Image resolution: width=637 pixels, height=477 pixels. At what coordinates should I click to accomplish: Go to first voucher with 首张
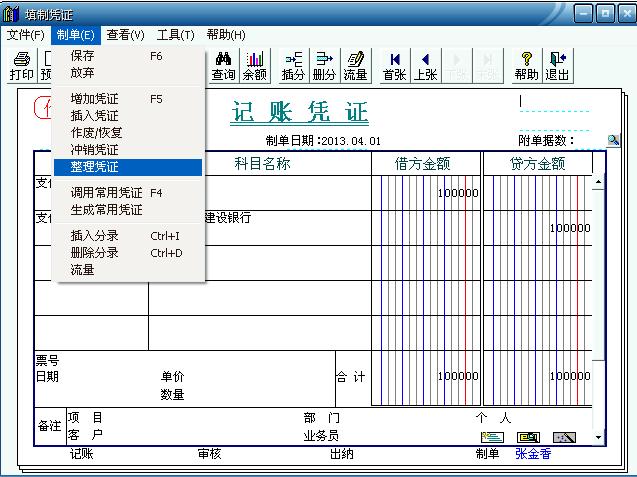coord(394,66)
